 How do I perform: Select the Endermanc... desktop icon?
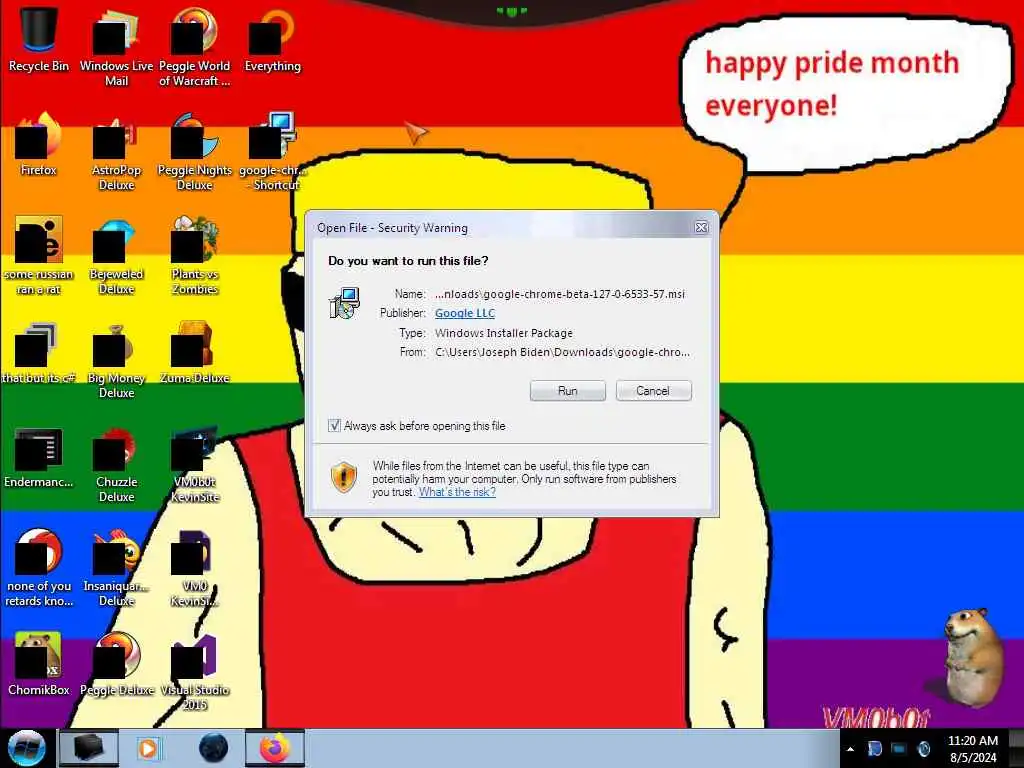point(39,457)
